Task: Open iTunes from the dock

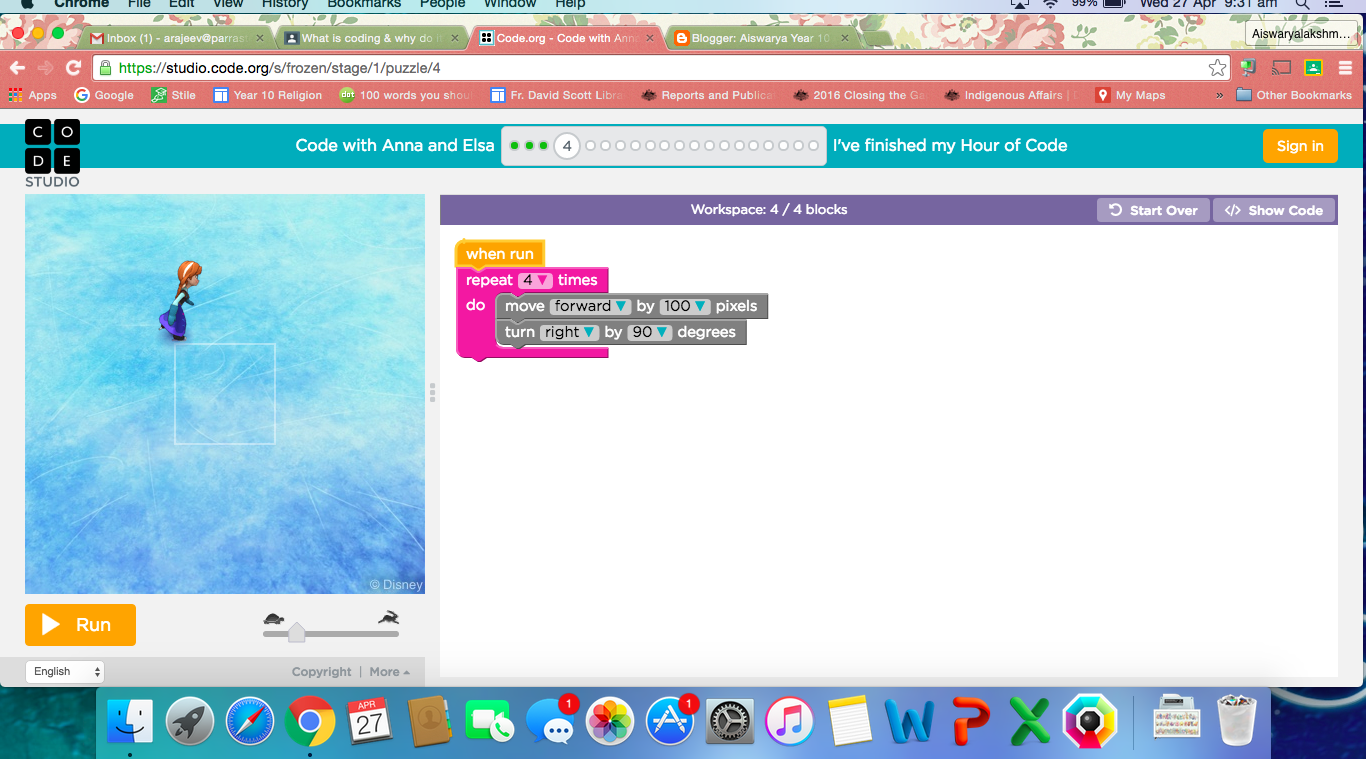Action: click(x=790, y=720)
